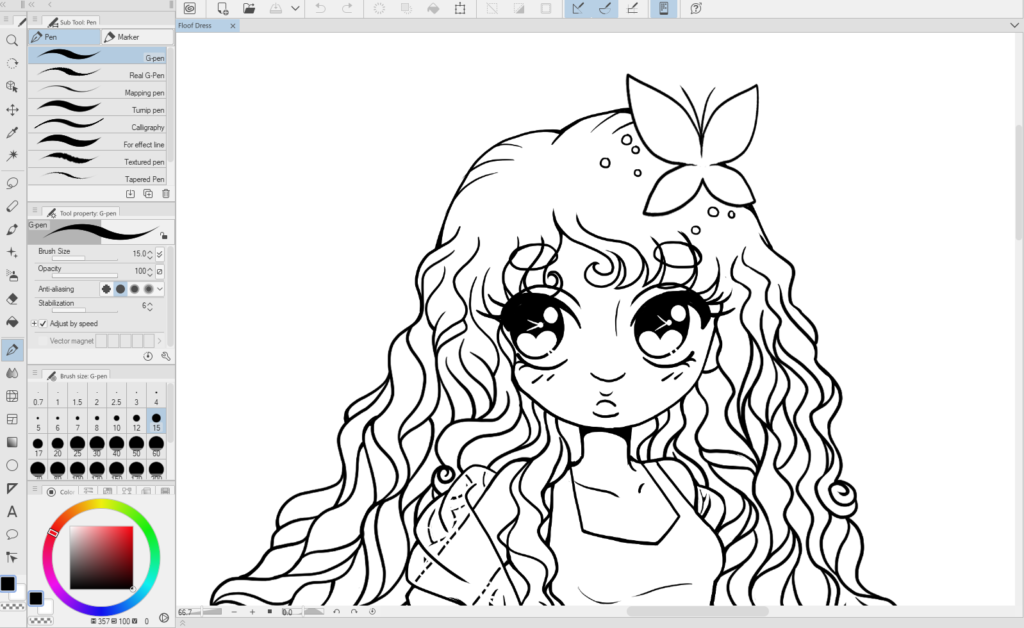1024x628 pixels.
Task: Toggle opacity pen pressure dynamics
Action: coord(158,272)
